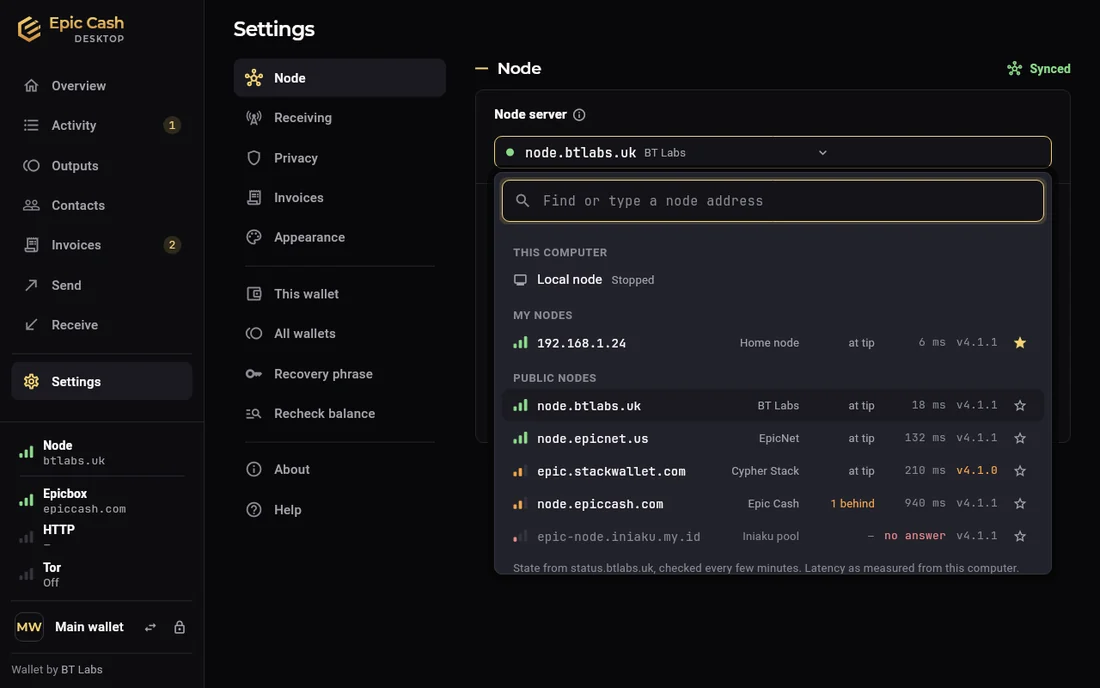This screenshot has height=688, width=1100.
Task: Click the HTTP status signal icon
Action: [x=26, y=537]
